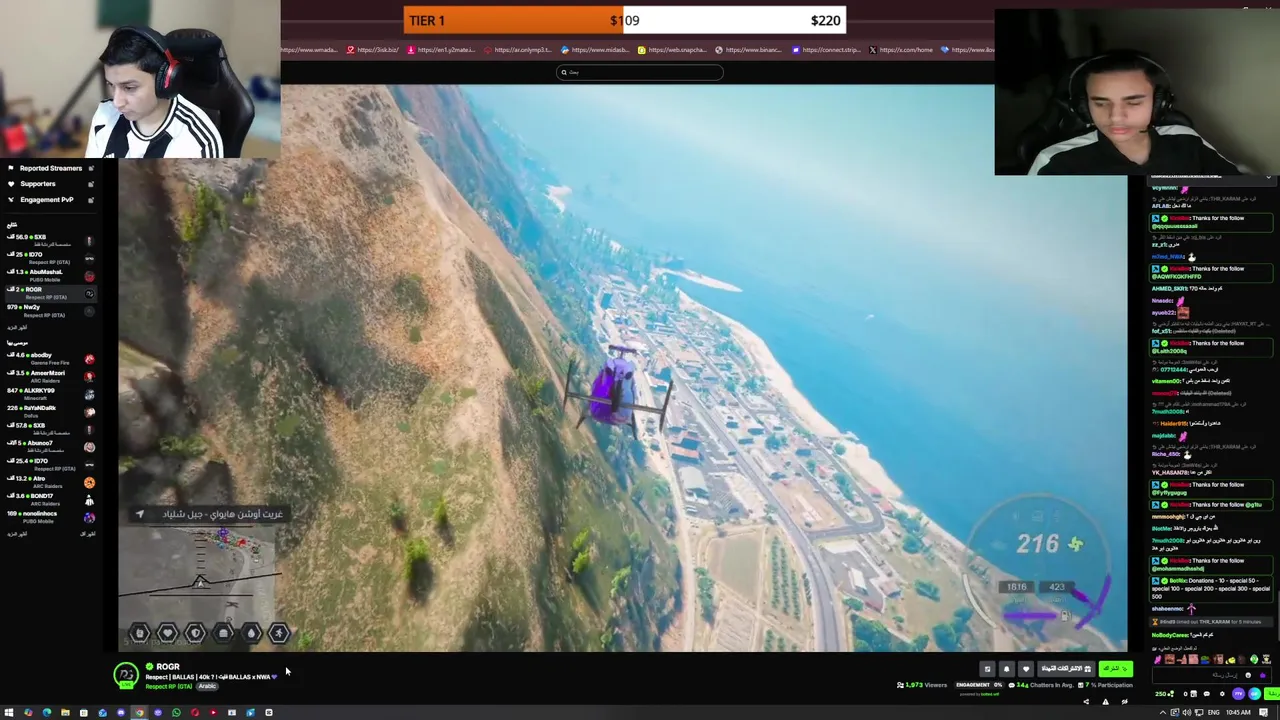Click the search bar at the top

(640, 72)
